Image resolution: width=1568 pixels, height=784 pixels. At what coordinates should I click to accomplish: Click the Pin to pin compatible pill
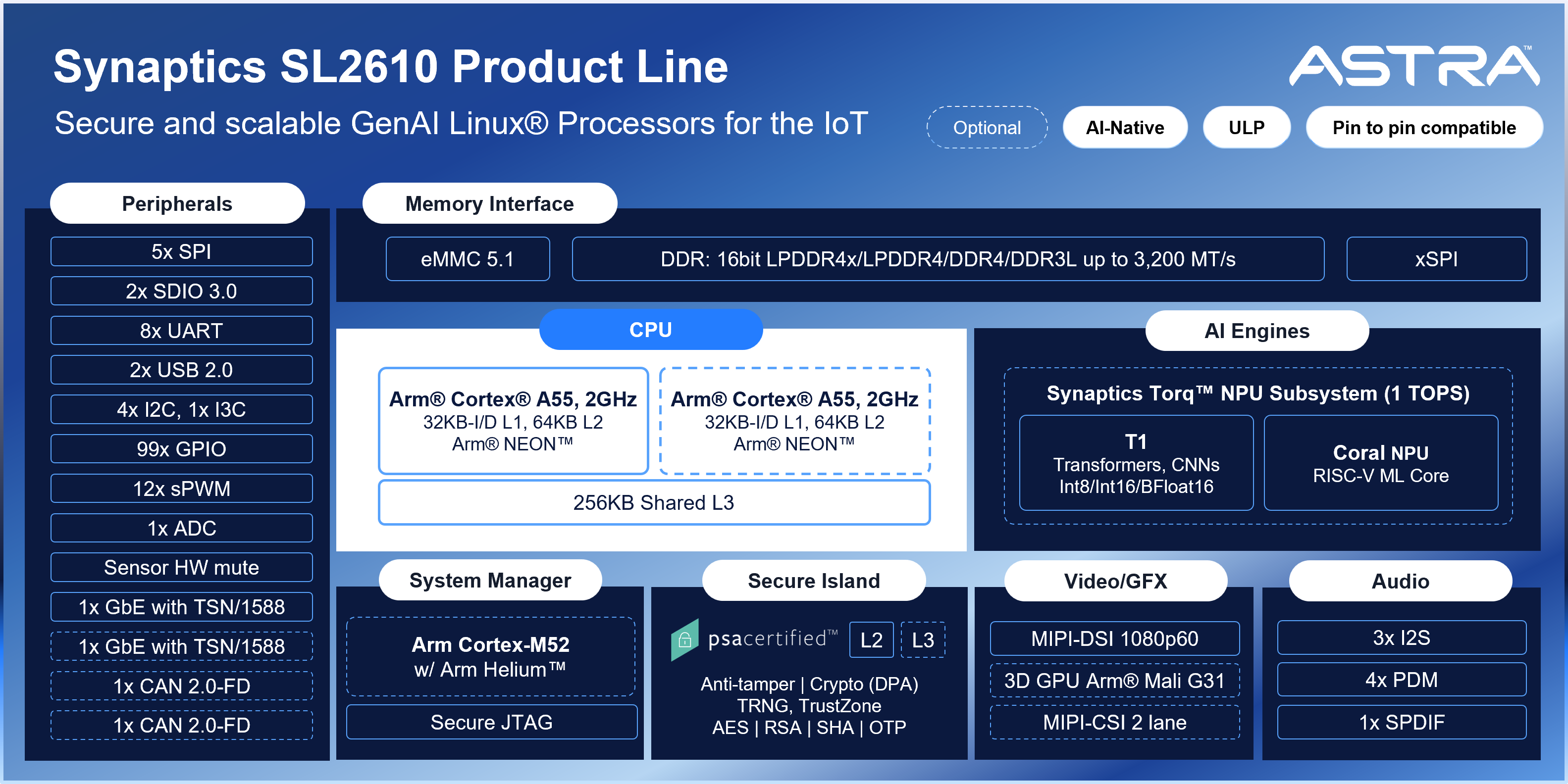1424,128
